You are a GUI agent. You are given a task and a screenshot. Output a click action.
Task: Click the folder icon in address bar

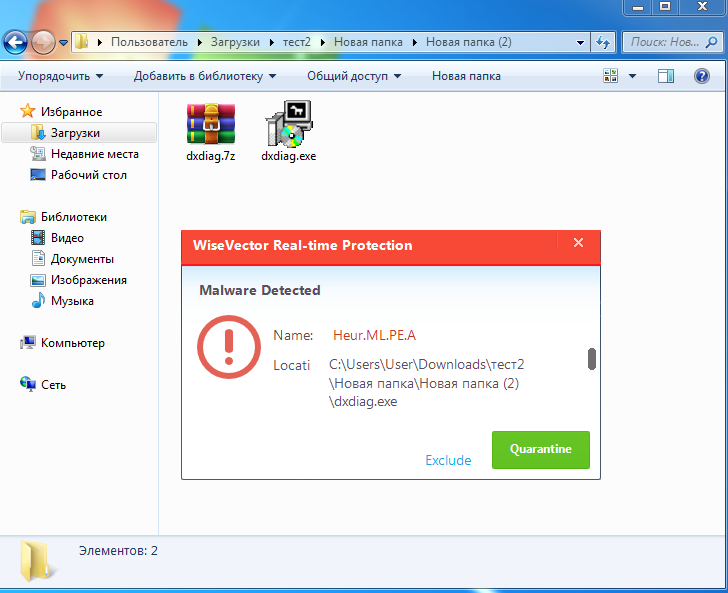(x=82, y=42)
